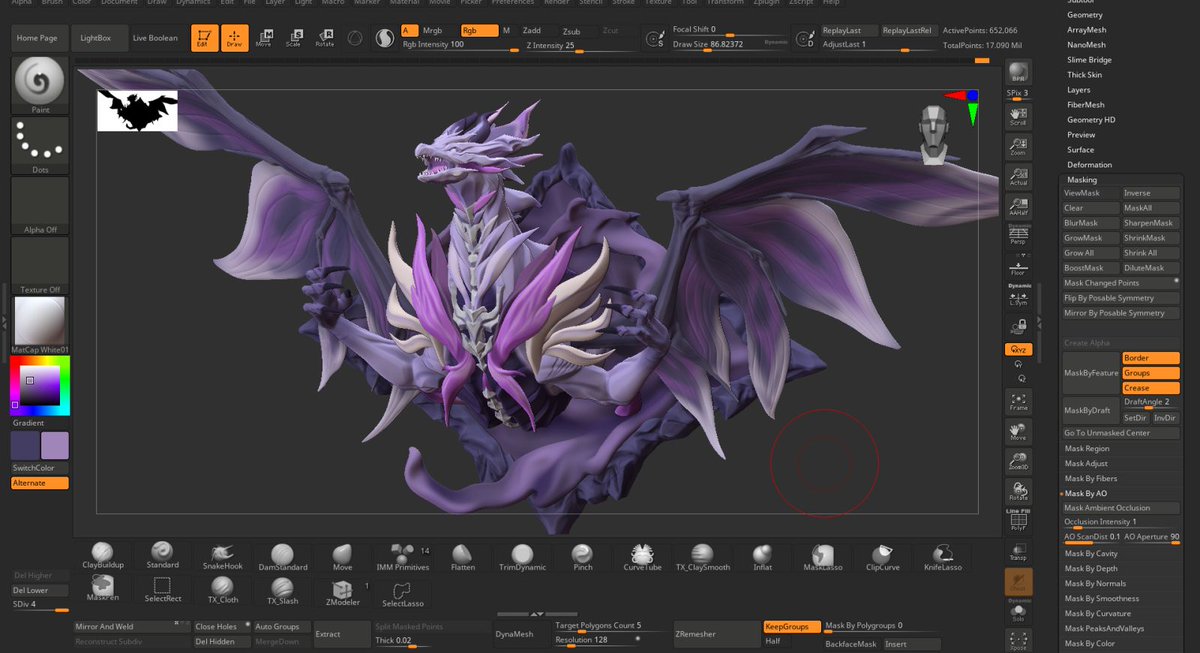The image size is (1200, 653).
Task: Pick the Pinch brush
Action: click(582, 556)
